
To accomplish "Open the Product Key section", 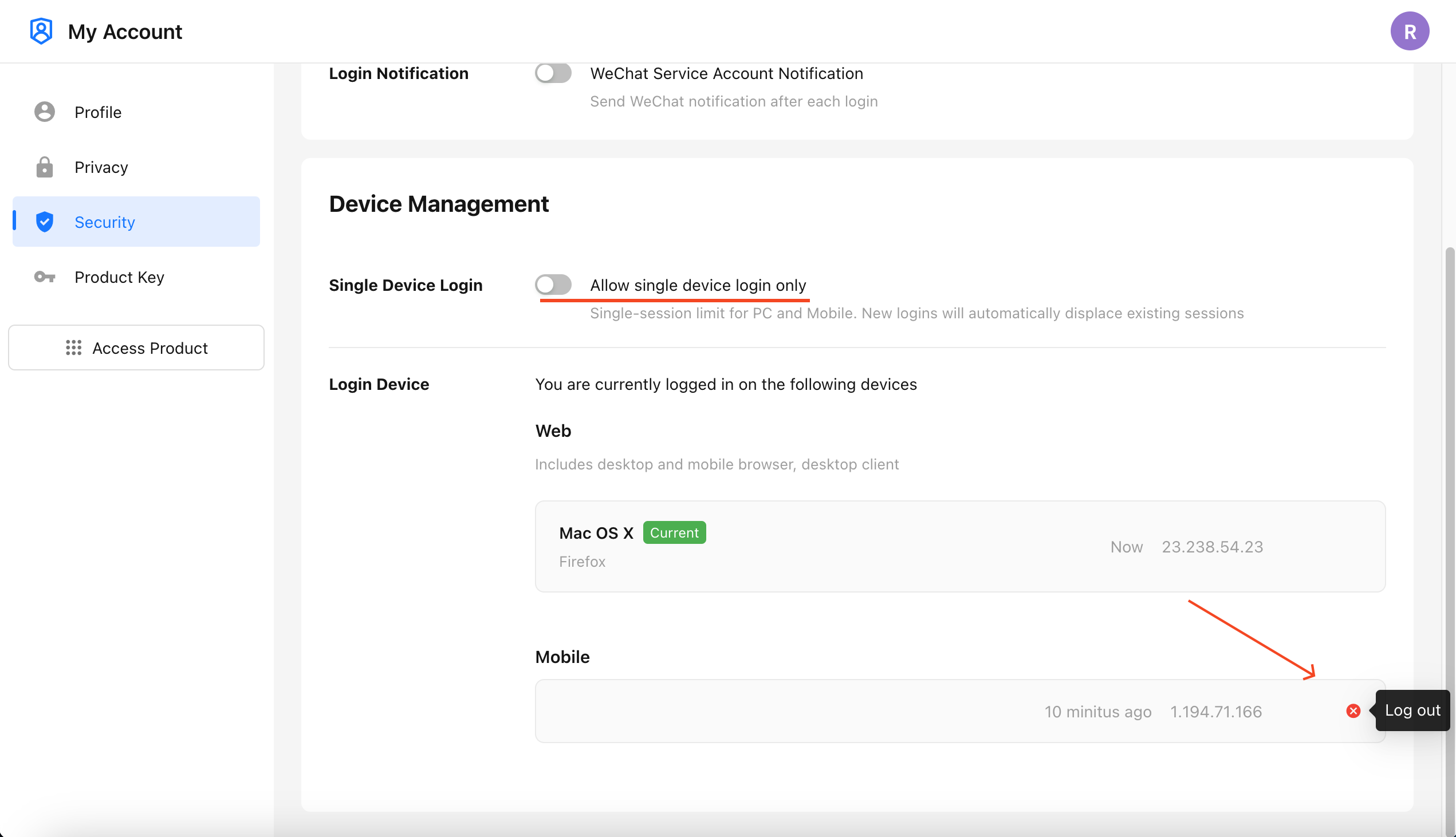I will (x=136, y=277).
